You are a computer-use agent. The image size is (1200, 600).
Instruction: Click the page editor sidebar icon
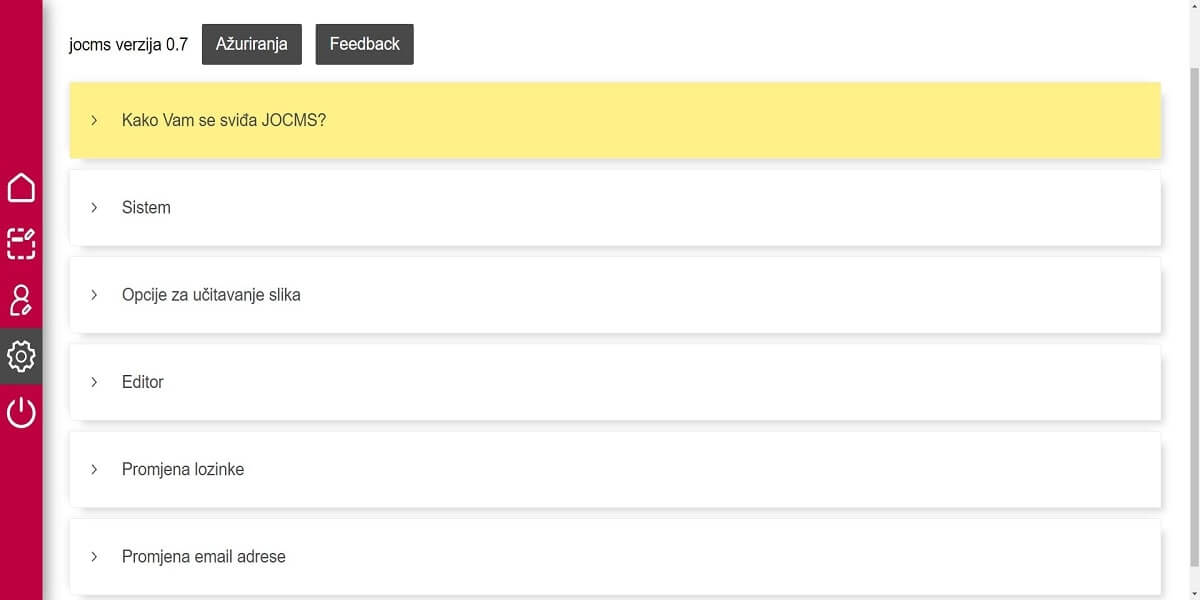pyautogui.click(x=21, y=244)
